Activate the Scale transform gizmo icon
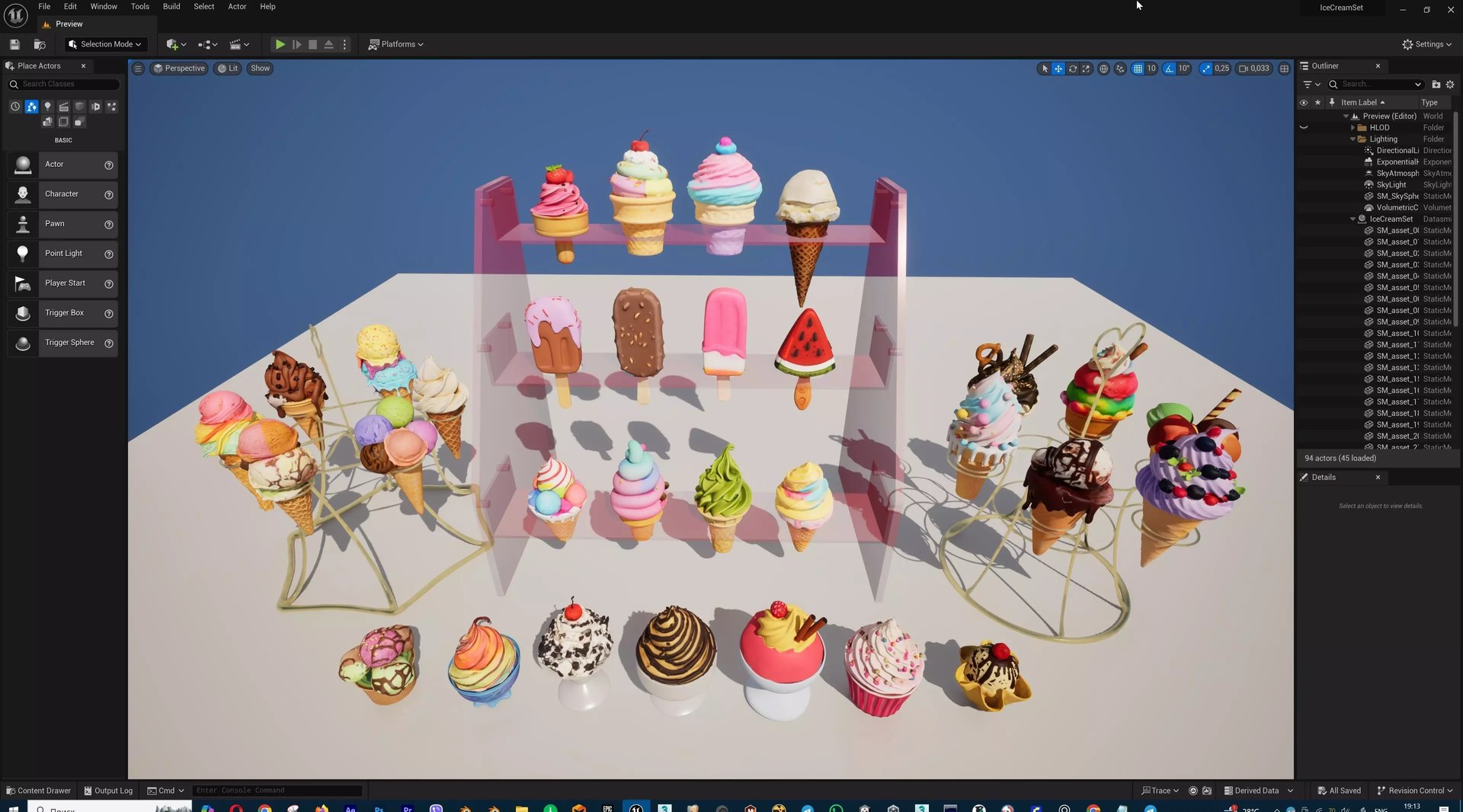This screenshot has width=1463, height=812. pyautogui.click(x=1087, y=69)
